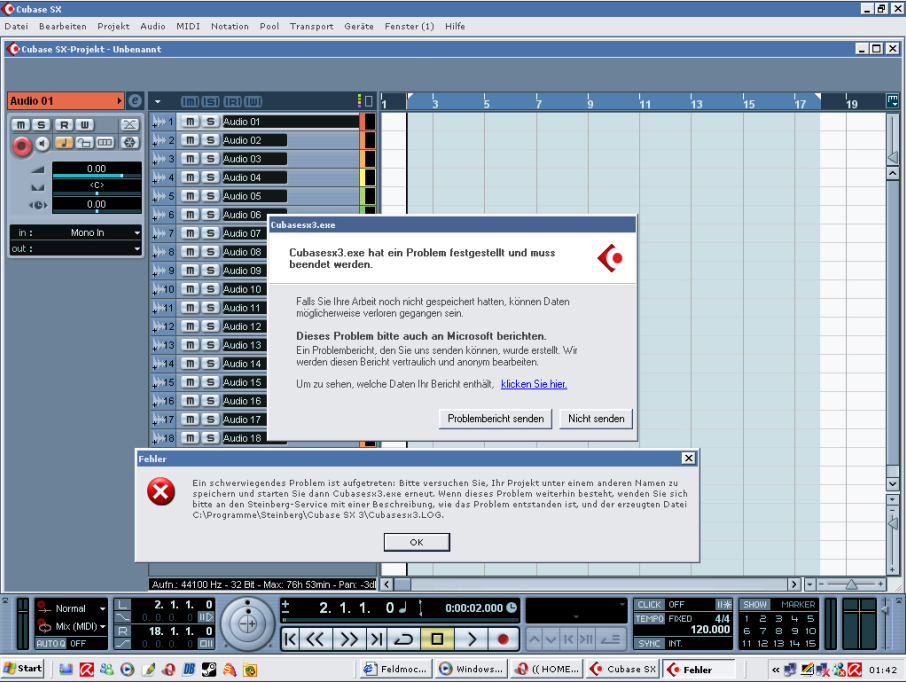Image resolution: width=906 pixels, height=683 pixels.
Task: Click the Audio 05 track waveform icon
Action: 159,196
